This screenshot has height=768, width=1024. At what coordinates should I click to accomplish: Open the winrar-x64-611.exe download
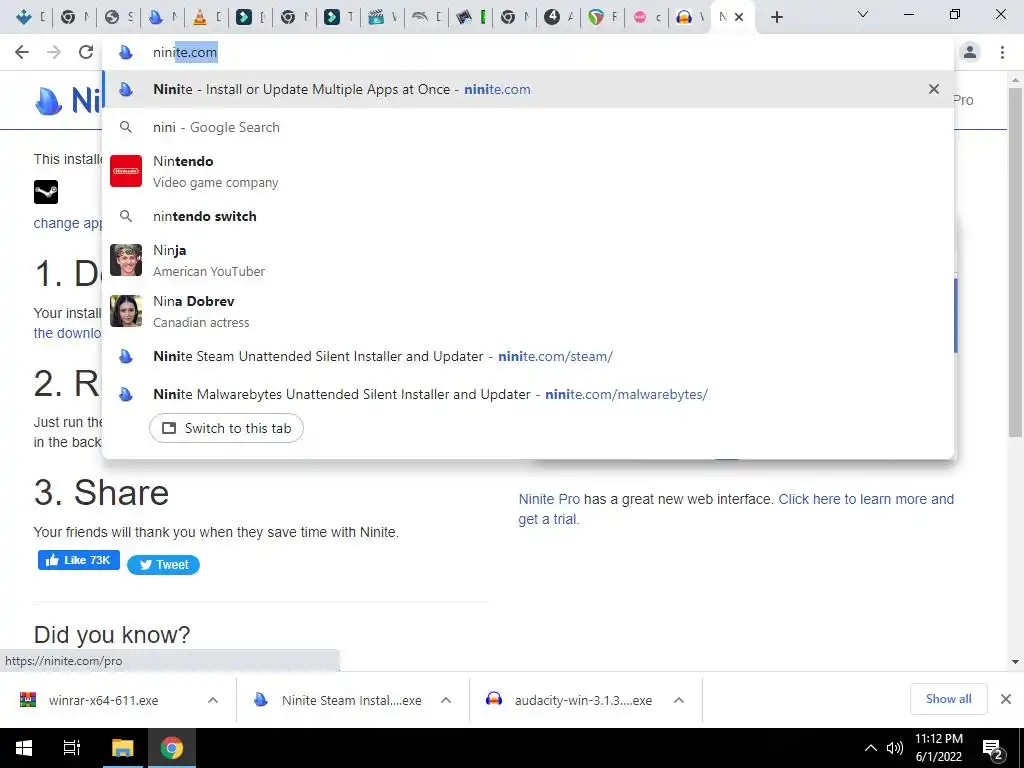103,701
